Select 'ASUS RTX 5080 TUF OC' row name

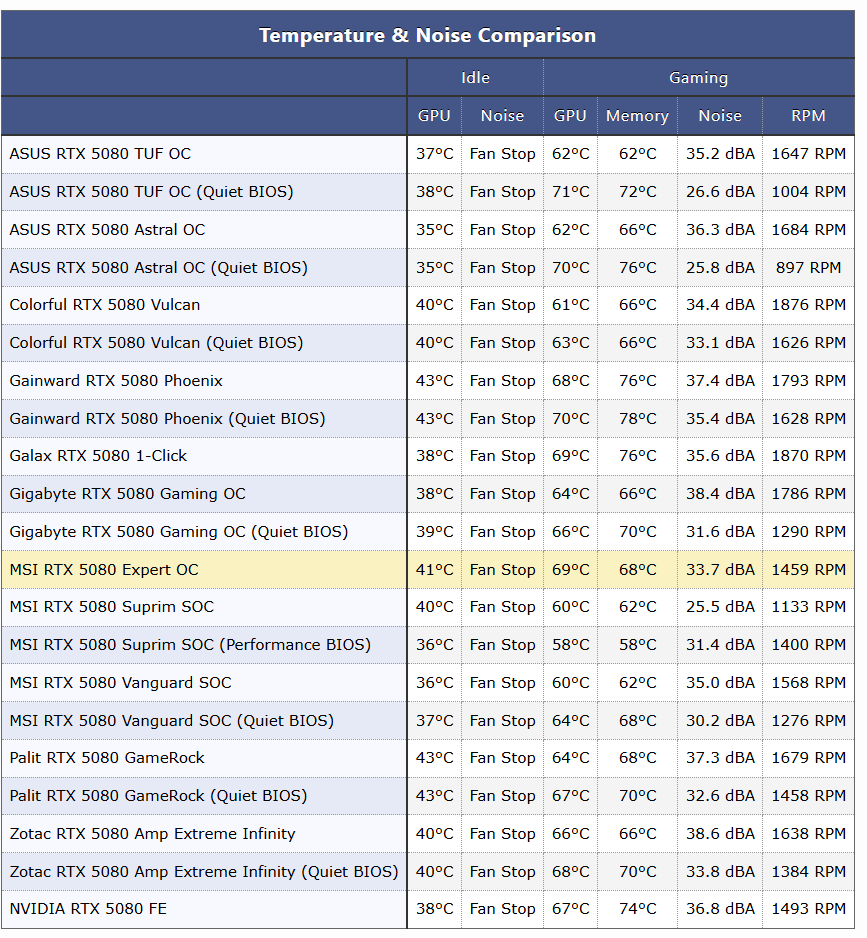pyautogui.click(x=100, y=154)
